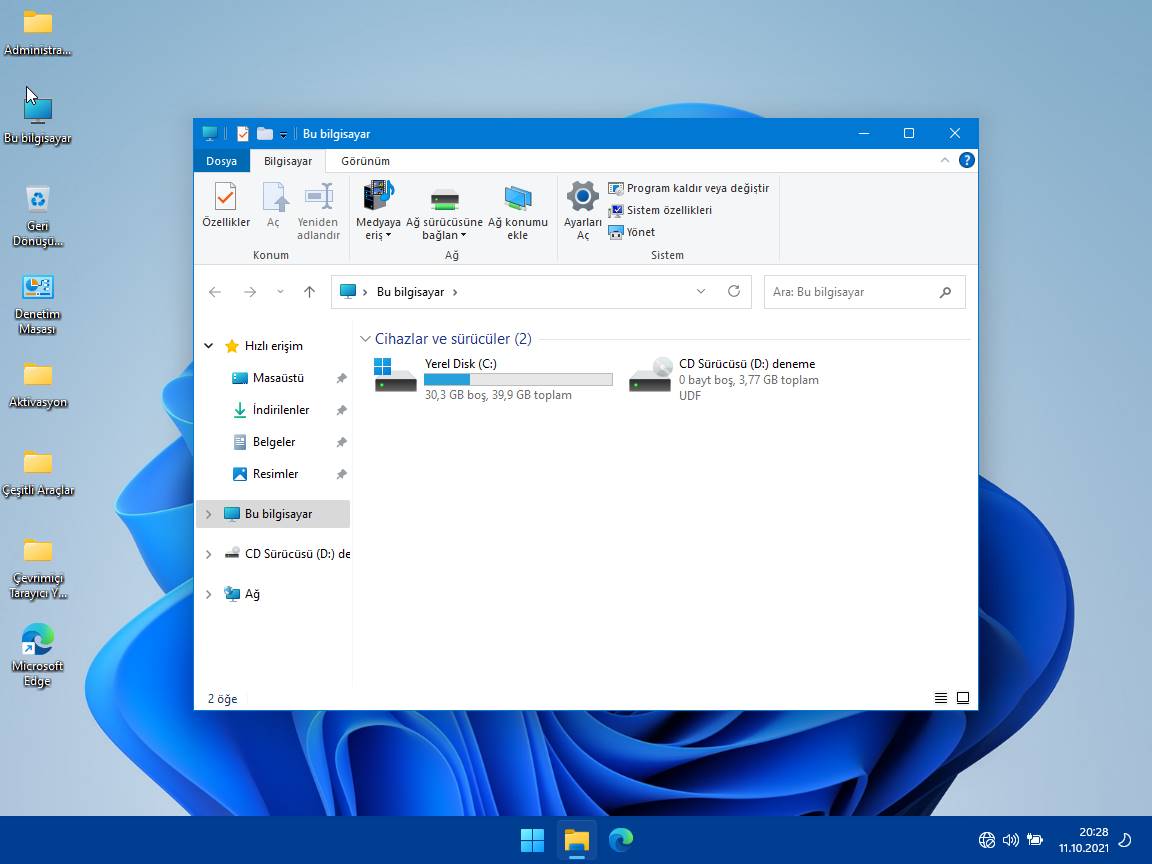Click the up arrow navigation icon
Viewport: 1152px width, 864px height.
pyautogui.click(x=309, y=292)
